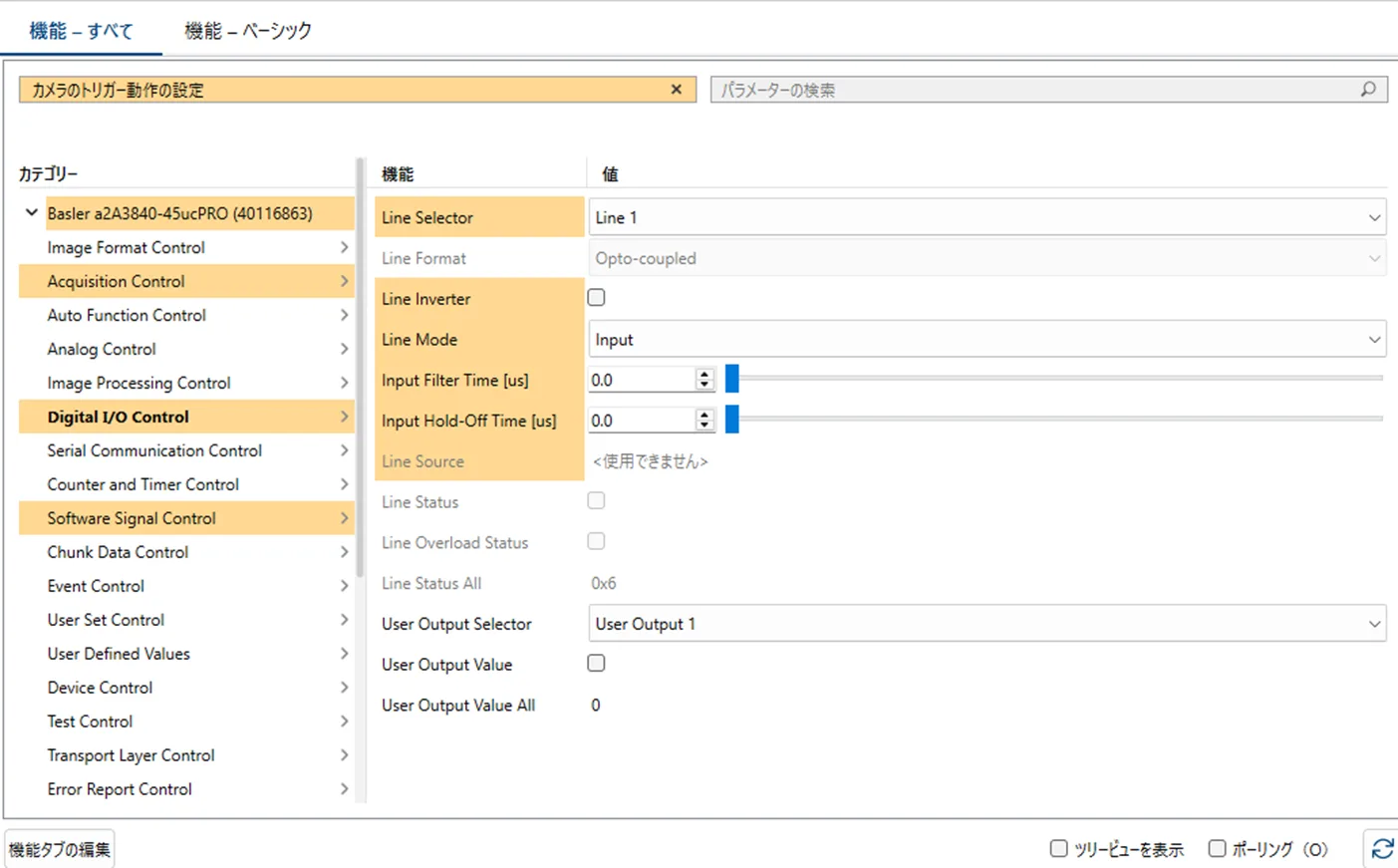Enable the ポーリング checkbox

(1217, 848)
